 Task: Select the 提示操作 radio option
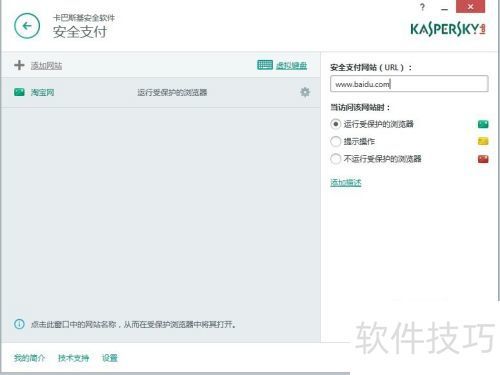click(336, 141)
